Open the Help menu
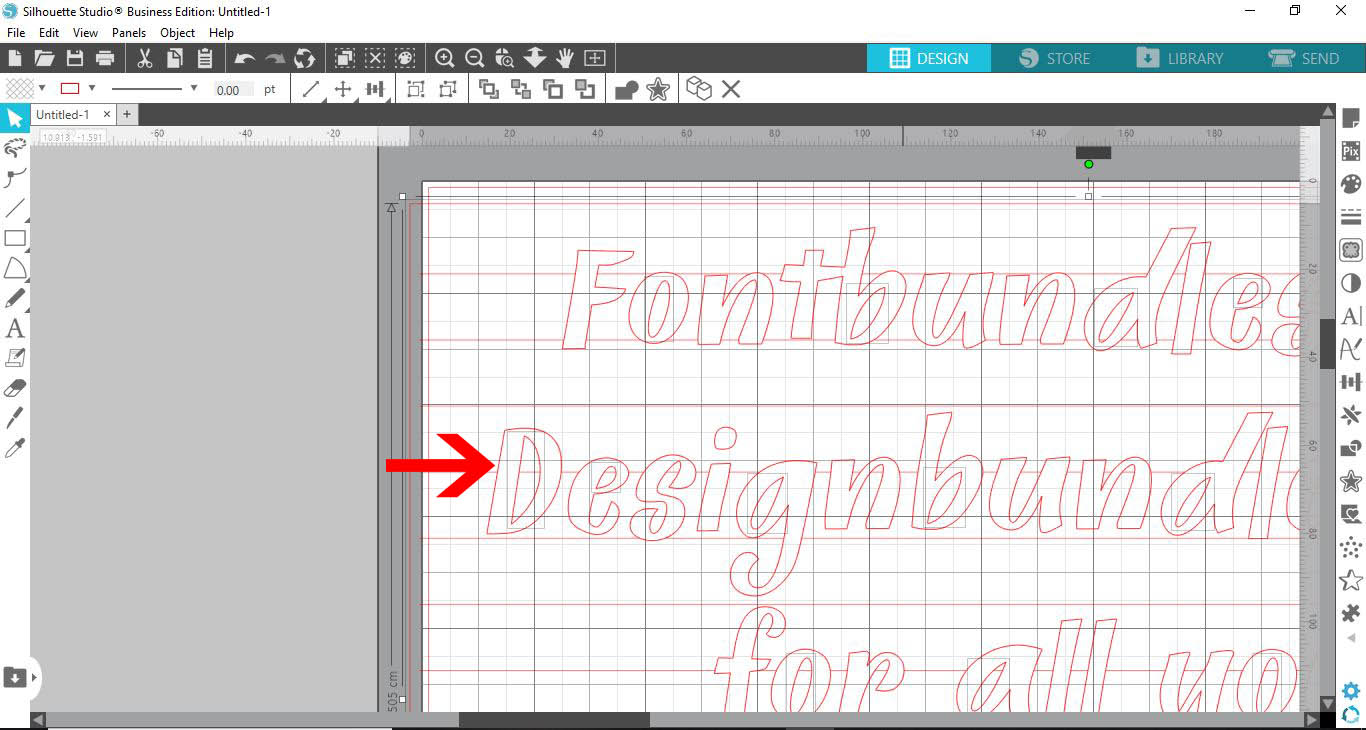This screenshot has width=1366, height=730. tap(221, 33)
